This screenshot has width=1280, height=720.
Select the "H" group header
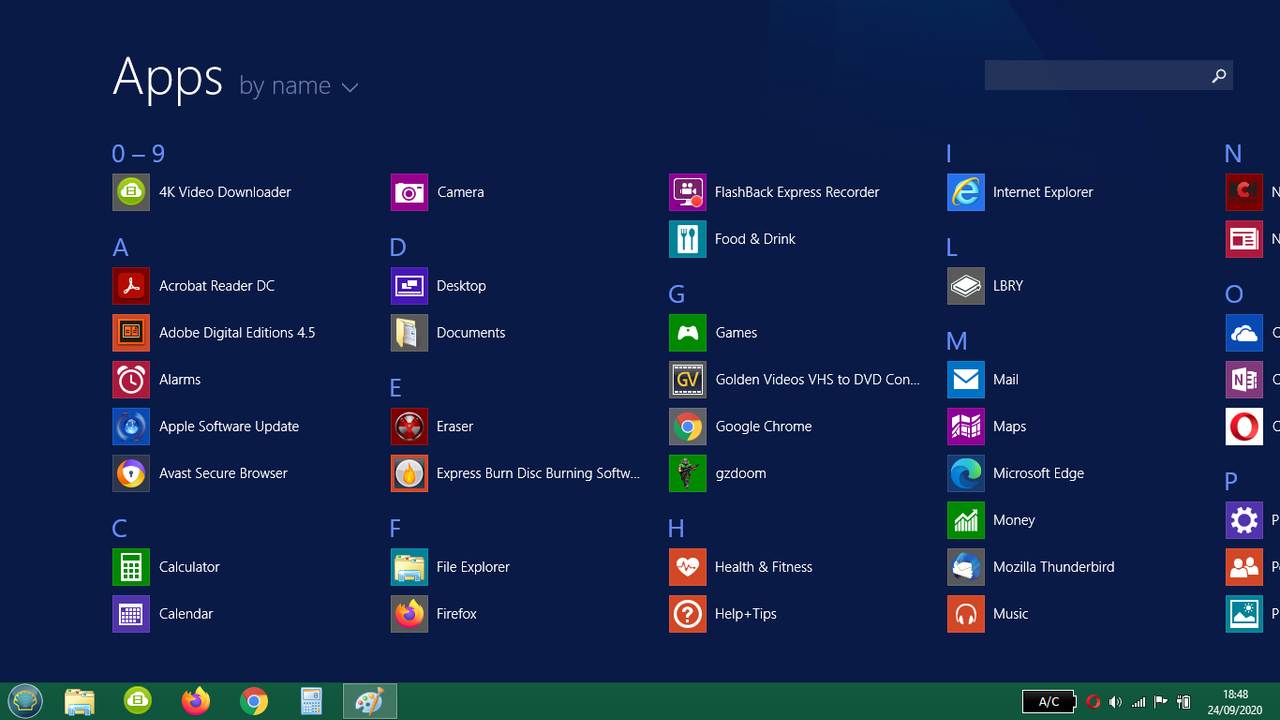(x=676, y=529)
